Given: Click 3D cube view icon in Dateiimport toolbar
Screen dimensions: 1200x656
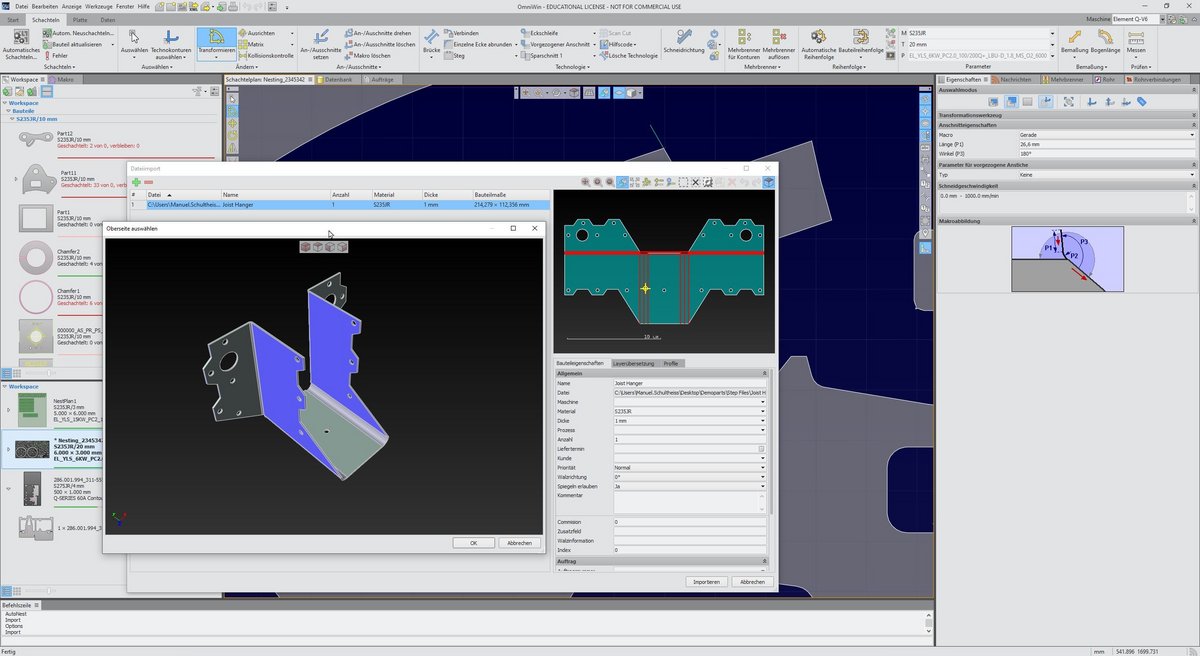Looking at the screenshot, I should 768,182.
